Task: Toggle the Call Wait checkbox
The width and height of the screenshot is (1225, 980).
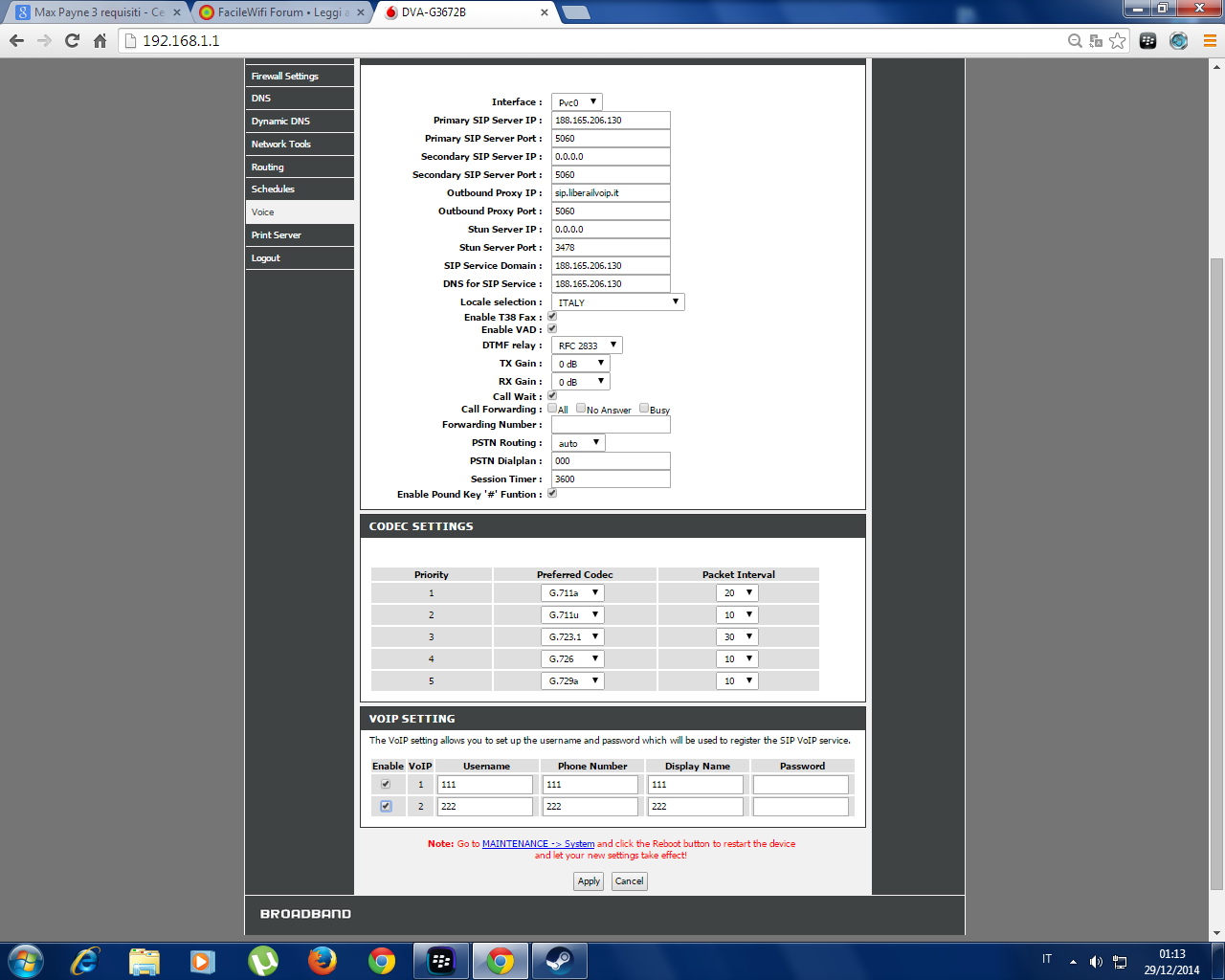Action: (x=552, y=395)
